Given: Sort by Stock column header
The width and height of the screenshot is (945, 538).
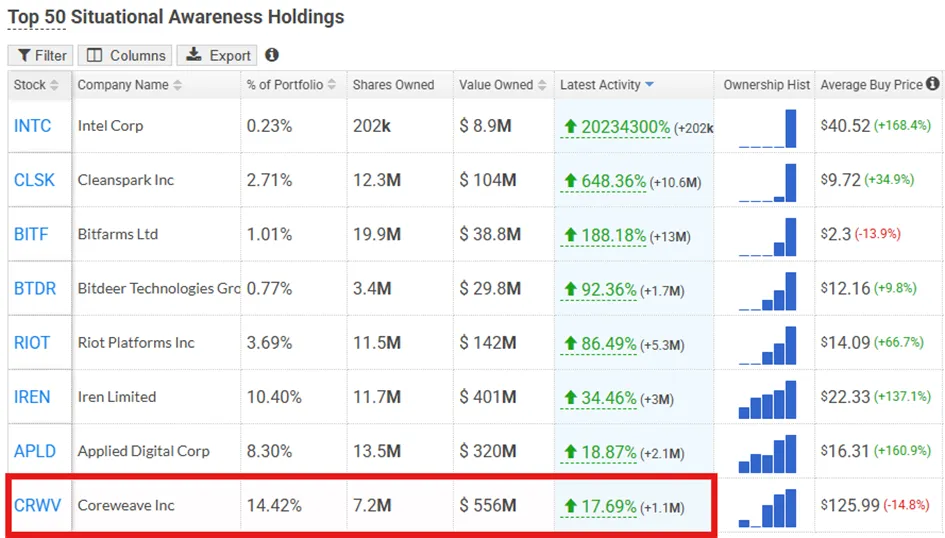Looking at the screenshot, I should tap(36, 85).
